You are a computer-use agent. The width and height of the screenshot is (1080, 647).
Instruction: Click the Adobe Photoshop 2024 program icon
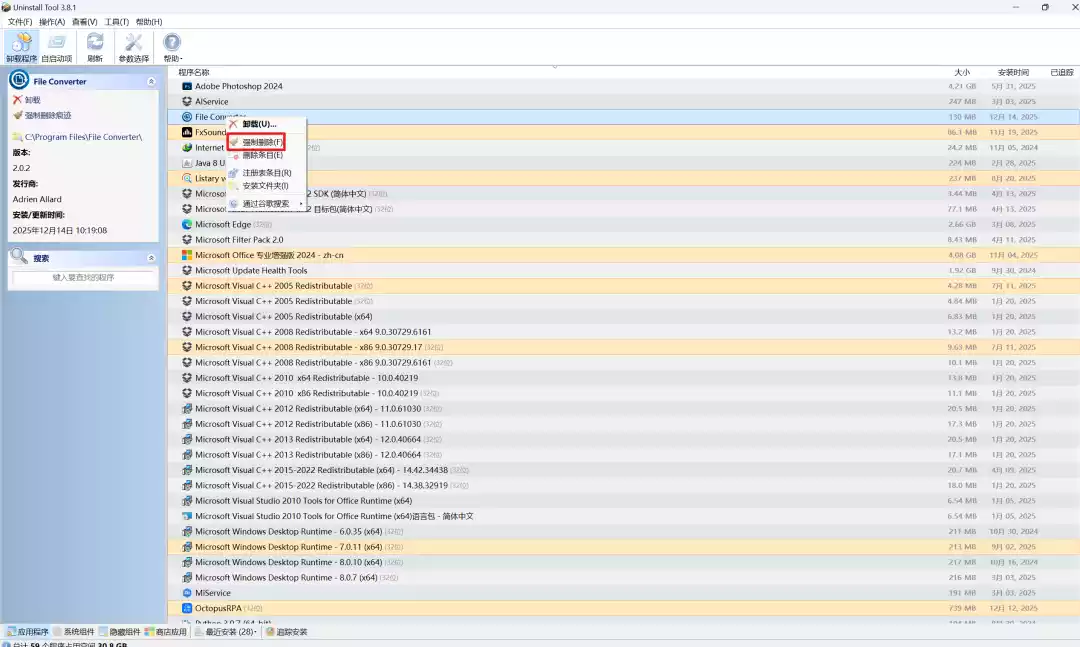tap(187, 86)
